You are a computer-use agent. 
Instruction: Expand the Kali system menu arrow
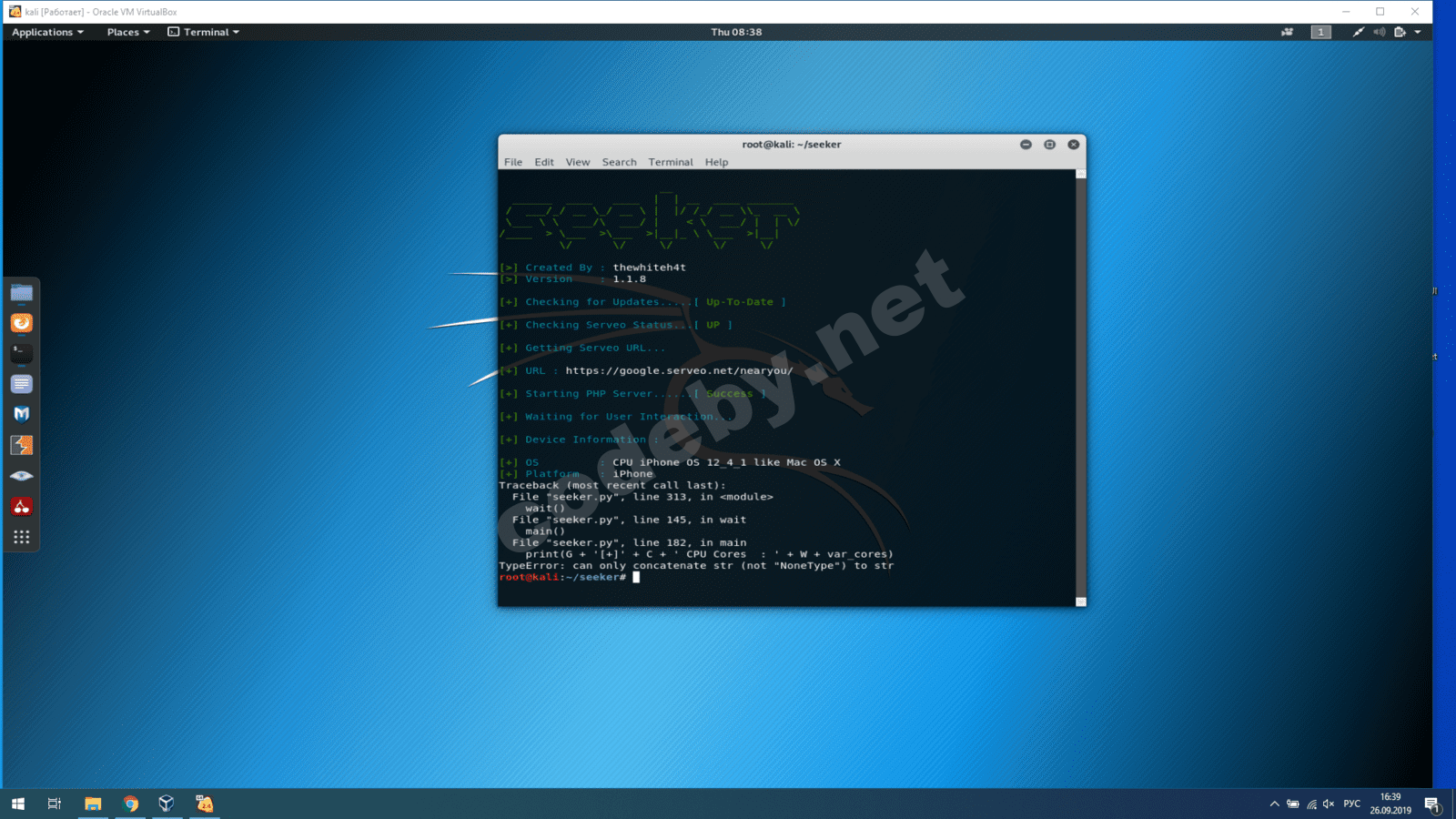pos(1418,32)
